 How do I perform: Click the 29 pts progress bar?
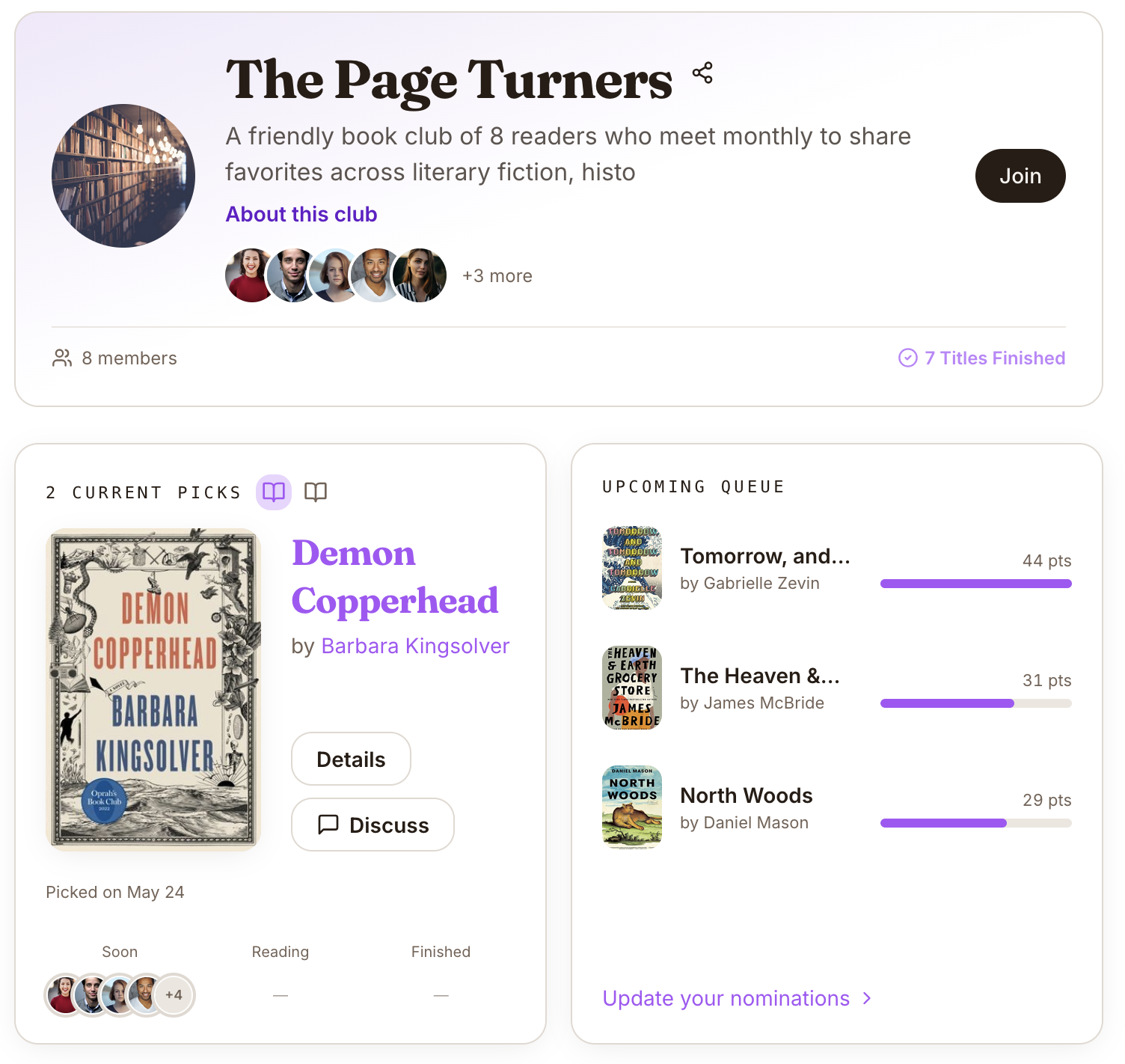[976, 823]
